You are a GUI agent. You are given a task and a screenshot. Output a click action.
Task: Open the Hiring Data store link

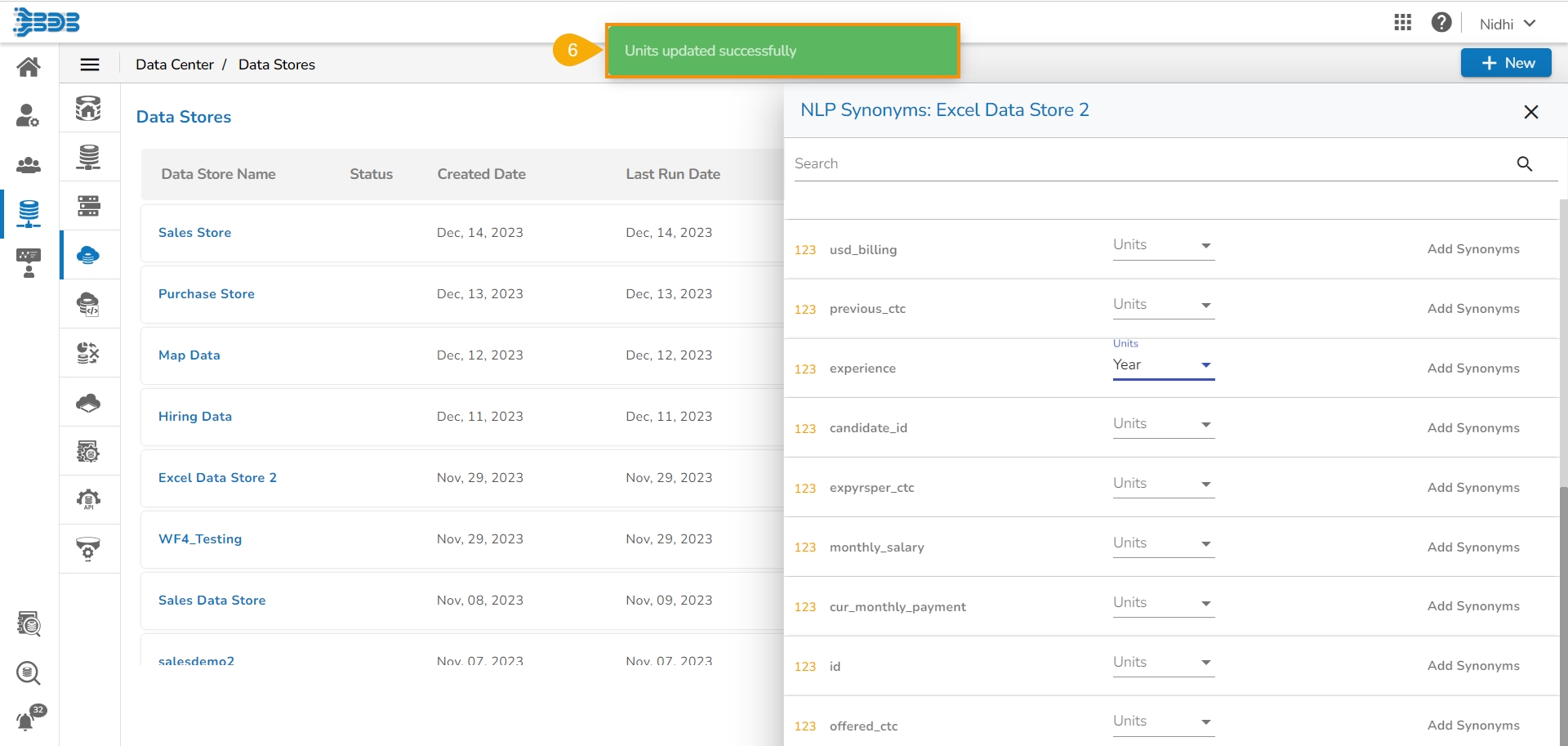coord(195,417)
